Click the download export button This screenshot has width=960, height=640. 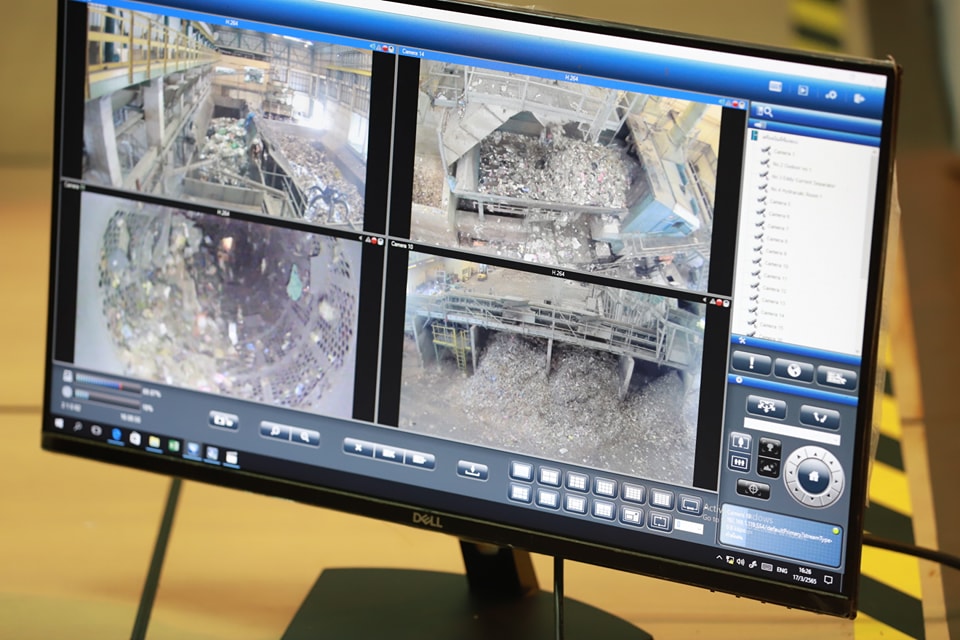tap(473, 469)
